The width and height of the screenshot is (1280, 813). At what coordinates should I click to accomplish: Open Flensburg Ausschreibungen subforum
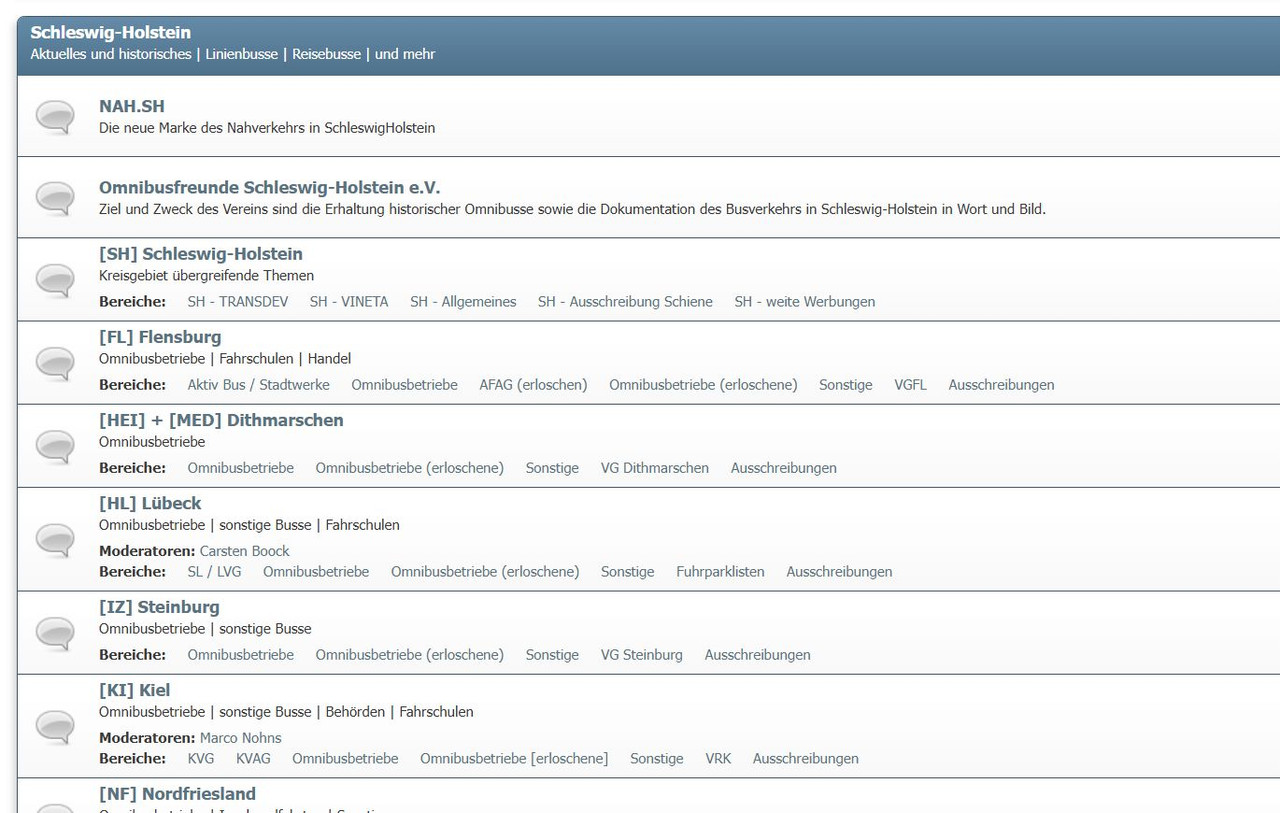pyautogui.click(x=1001, y=384)
